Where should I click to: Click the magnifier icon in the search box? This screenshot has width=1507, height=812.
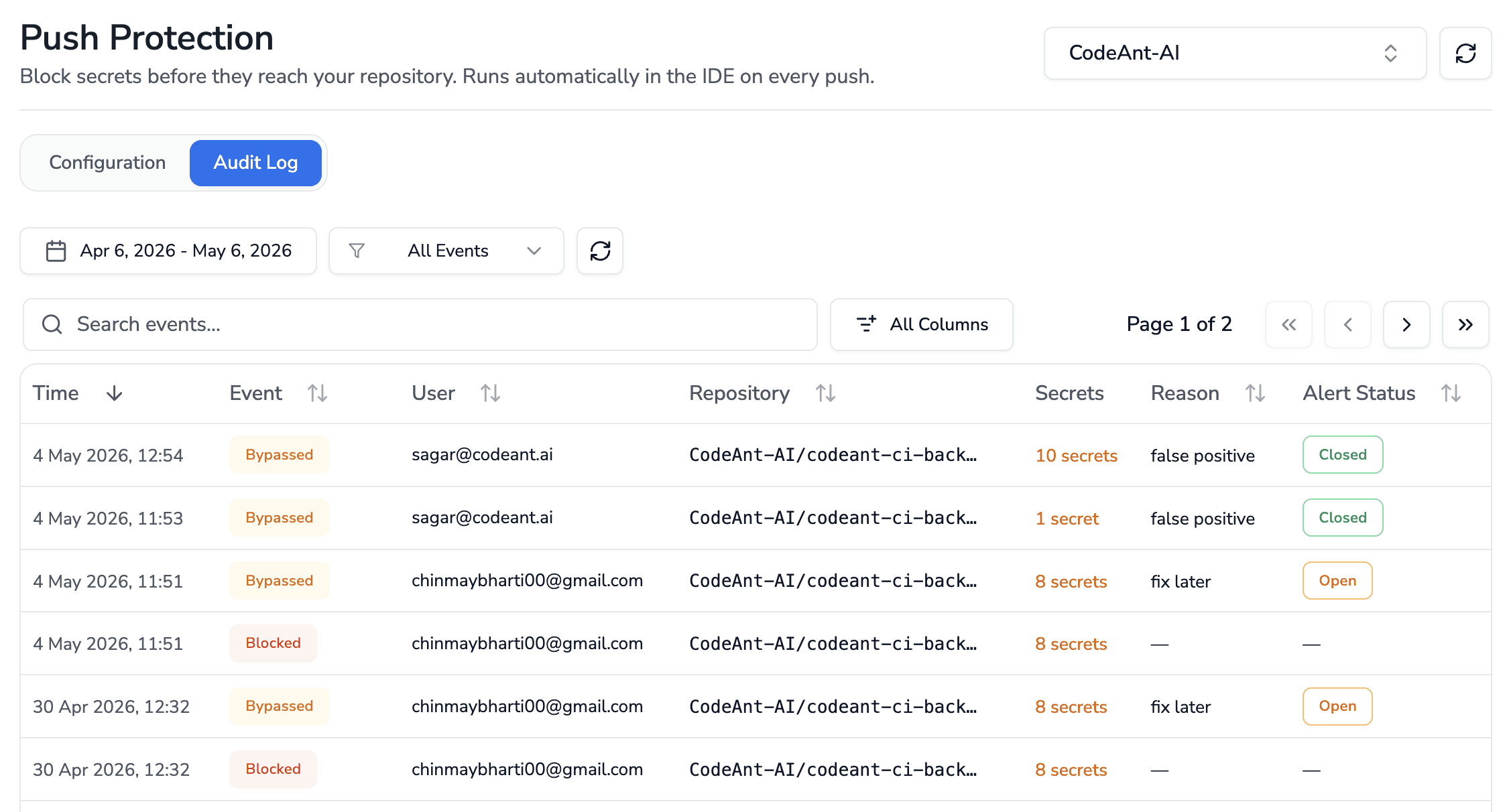52,324
